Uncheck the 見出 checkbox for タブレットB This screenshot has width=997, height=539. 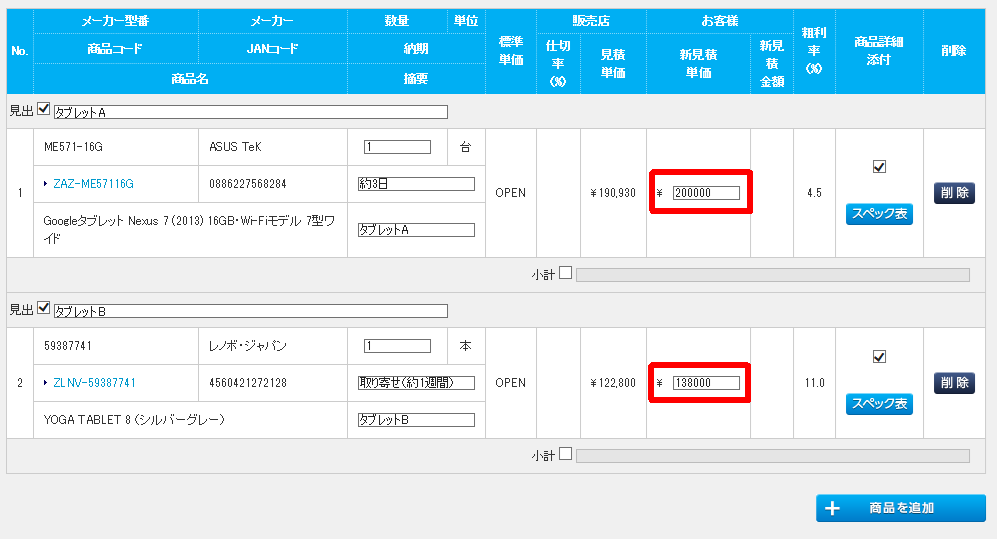43,309
